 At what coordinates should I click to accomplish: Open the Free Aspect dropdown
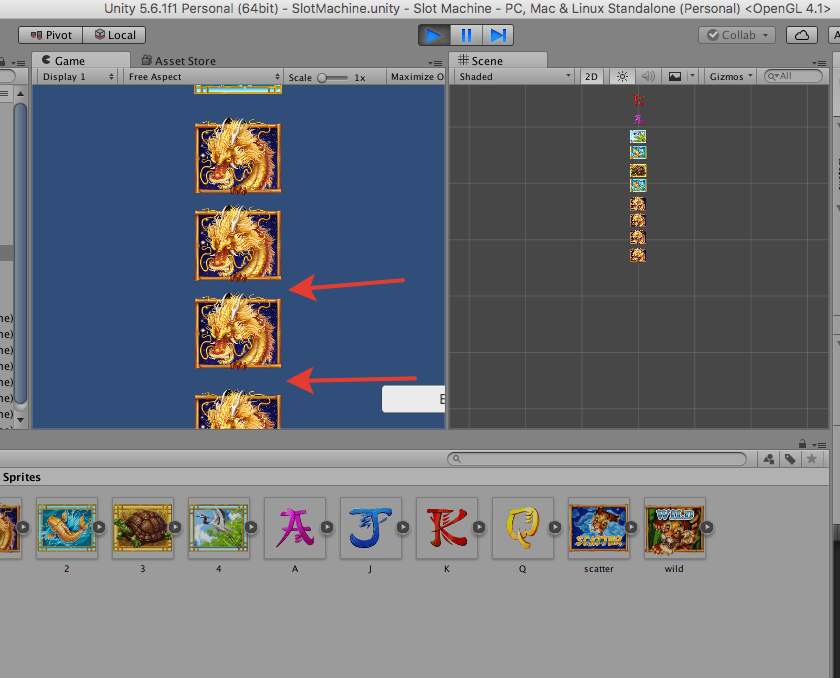coord(204,77)
